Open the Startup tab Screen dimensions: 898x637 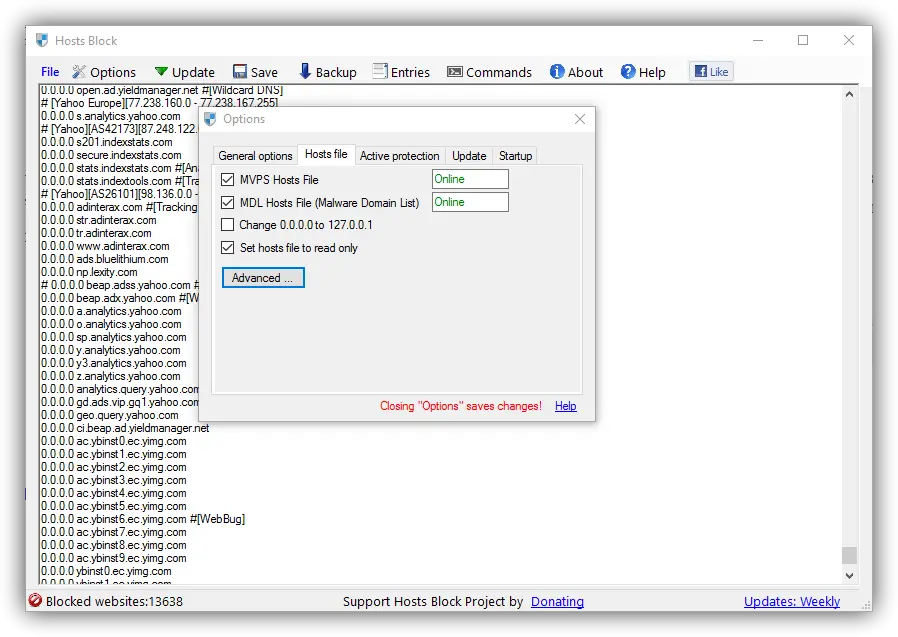[x=515, y=156]
